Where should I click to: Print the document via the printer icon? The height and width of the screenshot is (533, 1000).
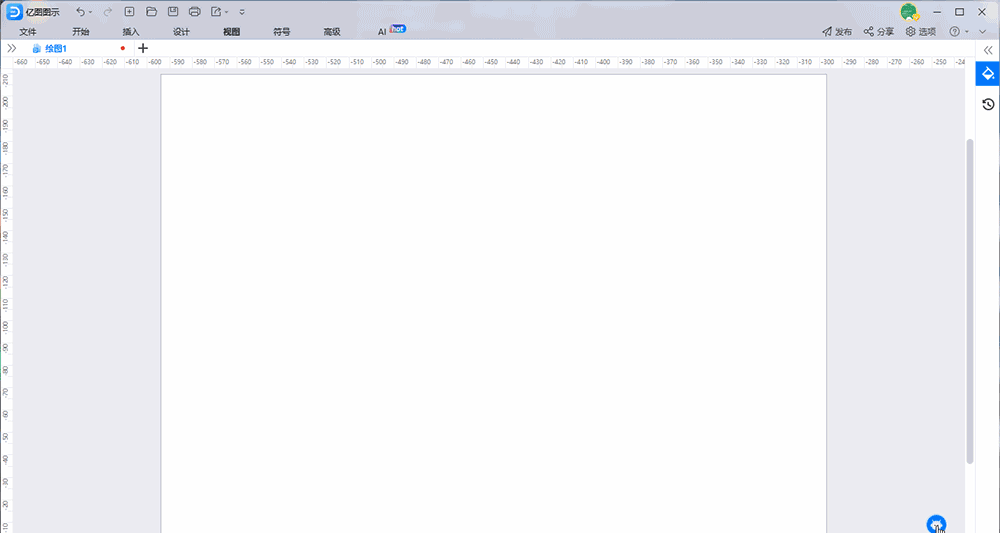(194, 12)
